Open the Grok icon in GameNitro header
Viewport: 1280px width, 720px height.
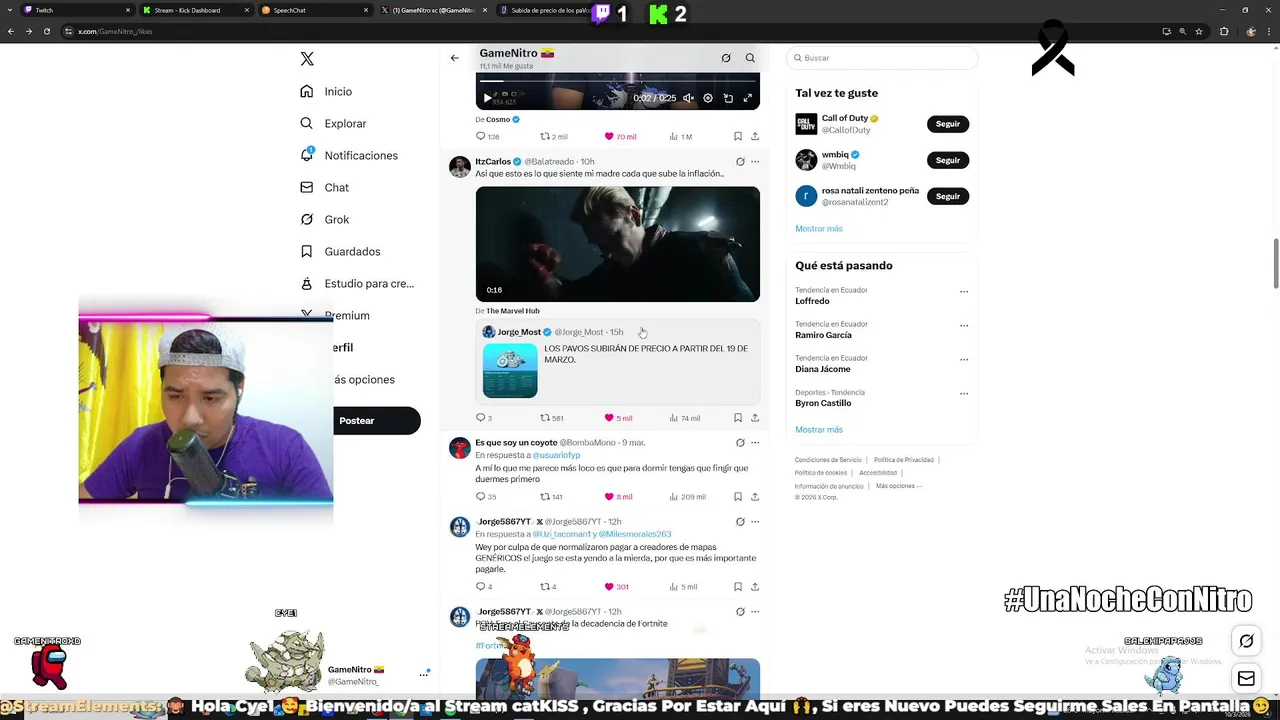point(726,58)
